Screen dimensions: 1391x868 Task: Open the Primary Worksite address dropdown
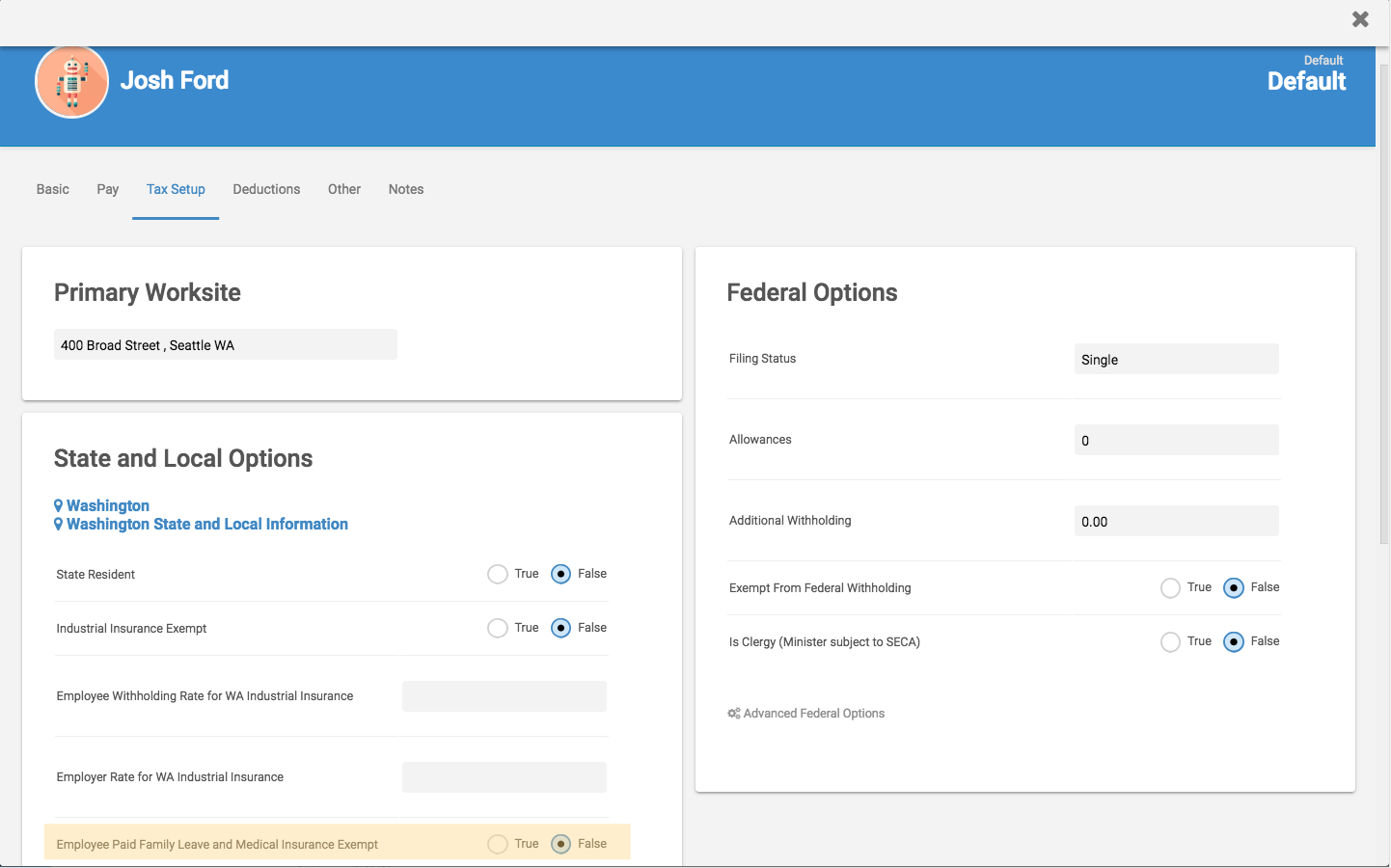click(x=226, y=344)
